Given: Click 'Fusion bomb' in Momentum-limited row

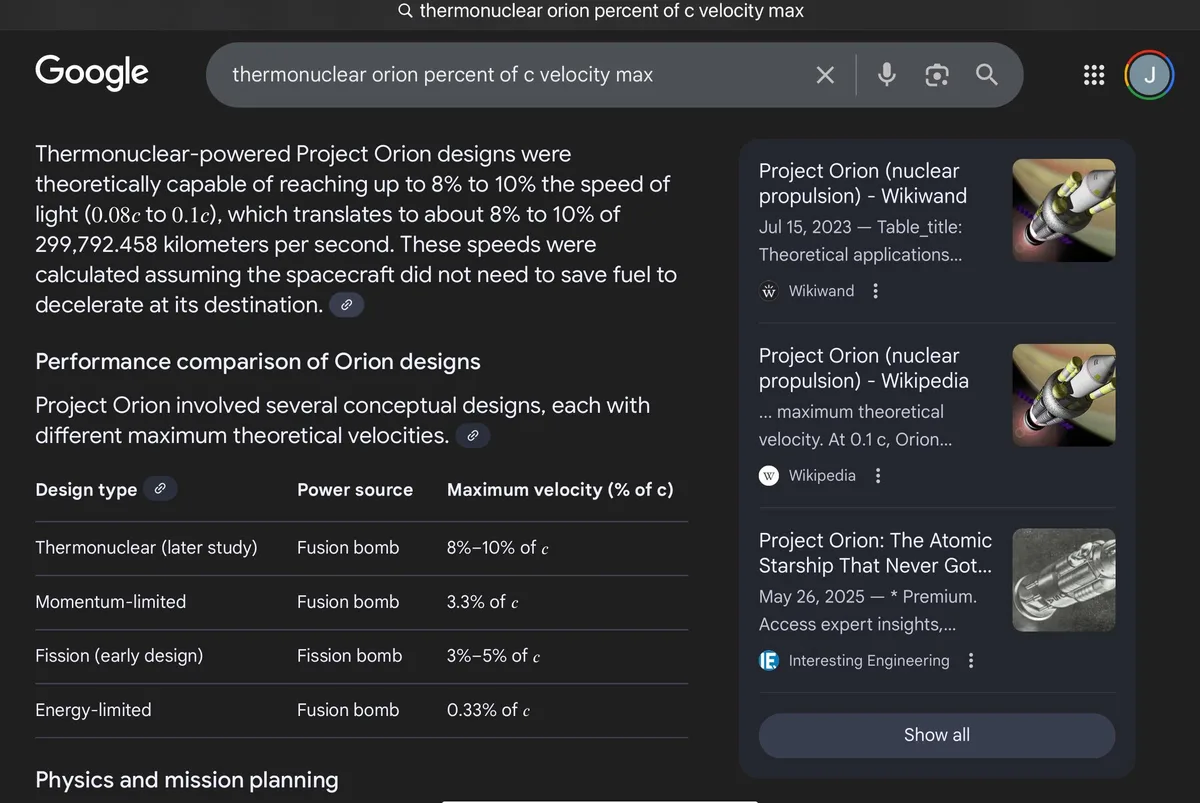Looking at the screenshot, I should point(348,602).
